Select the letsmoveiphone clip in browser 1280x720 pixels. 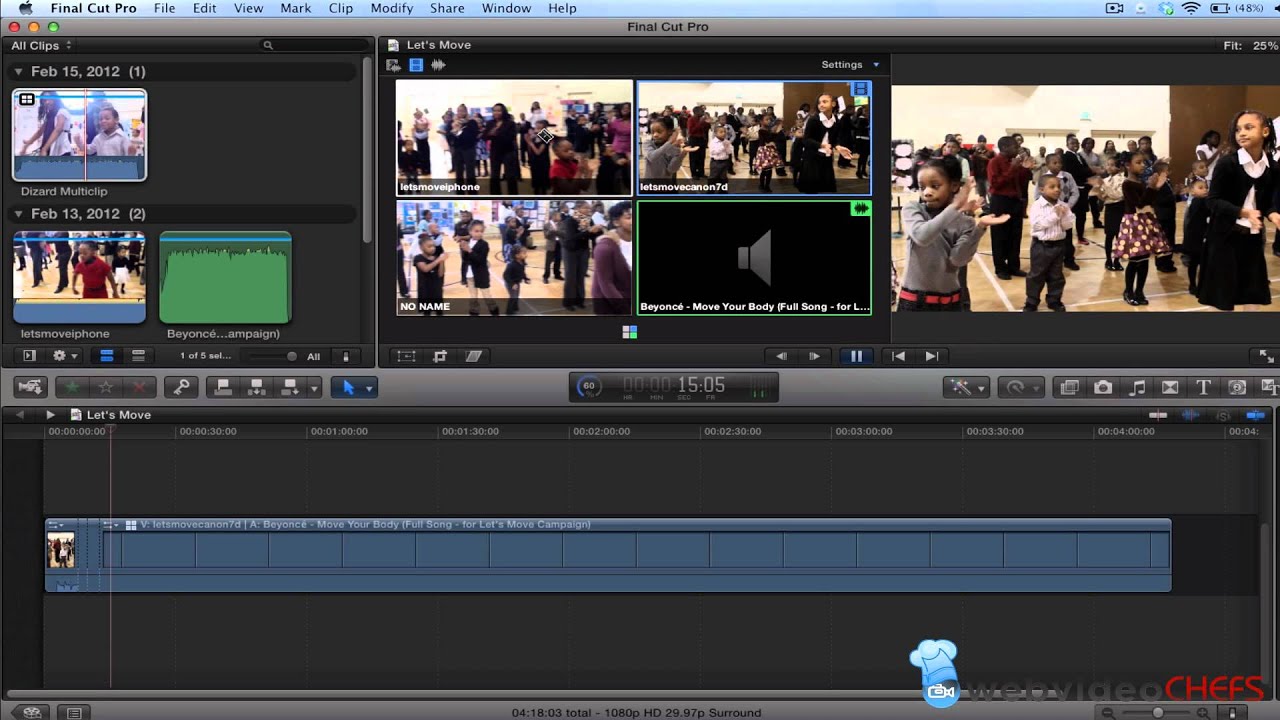coord(79,278)
